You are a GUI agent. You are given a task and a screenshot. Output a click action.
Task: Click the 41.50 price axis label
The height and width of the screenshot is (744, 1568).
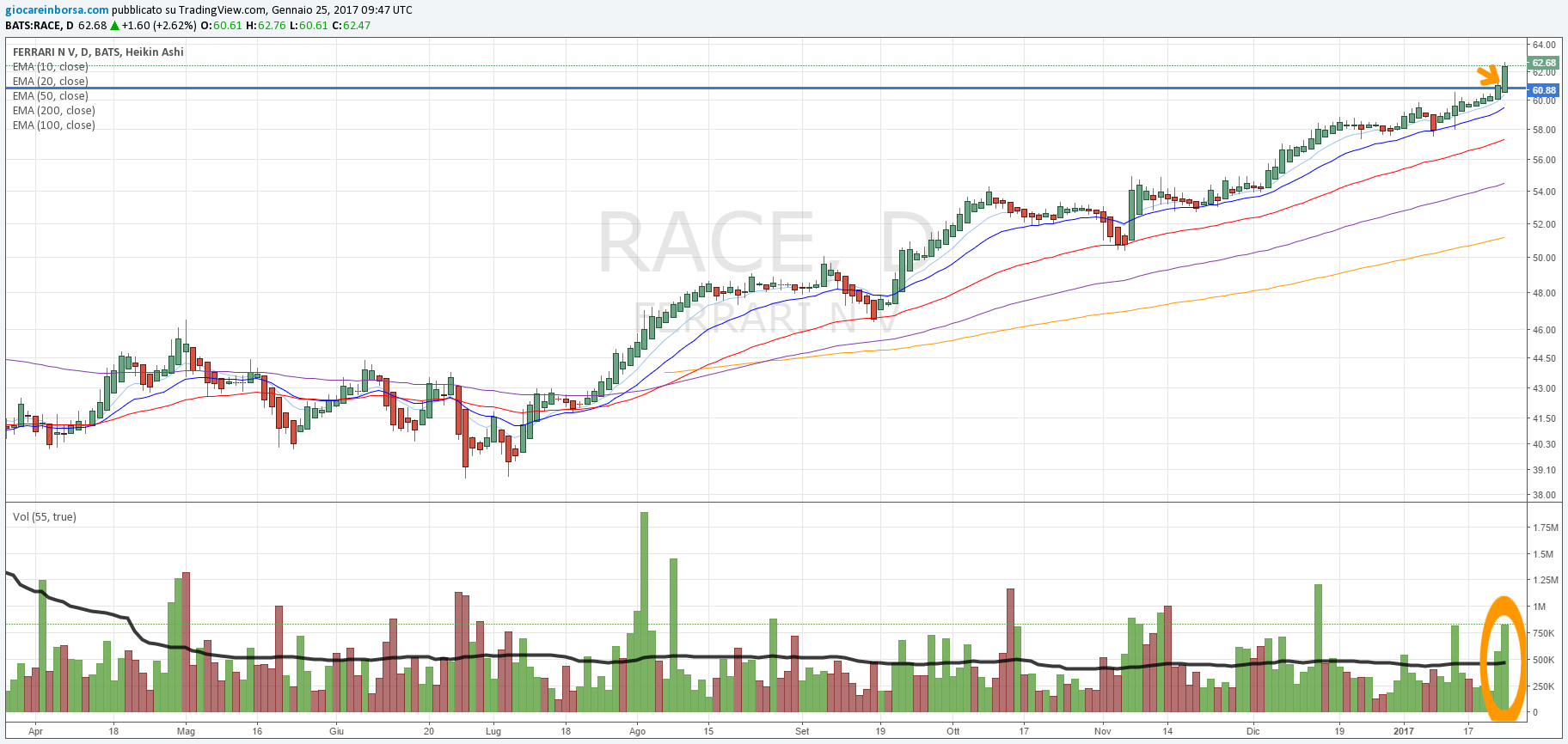(1544, 419)
